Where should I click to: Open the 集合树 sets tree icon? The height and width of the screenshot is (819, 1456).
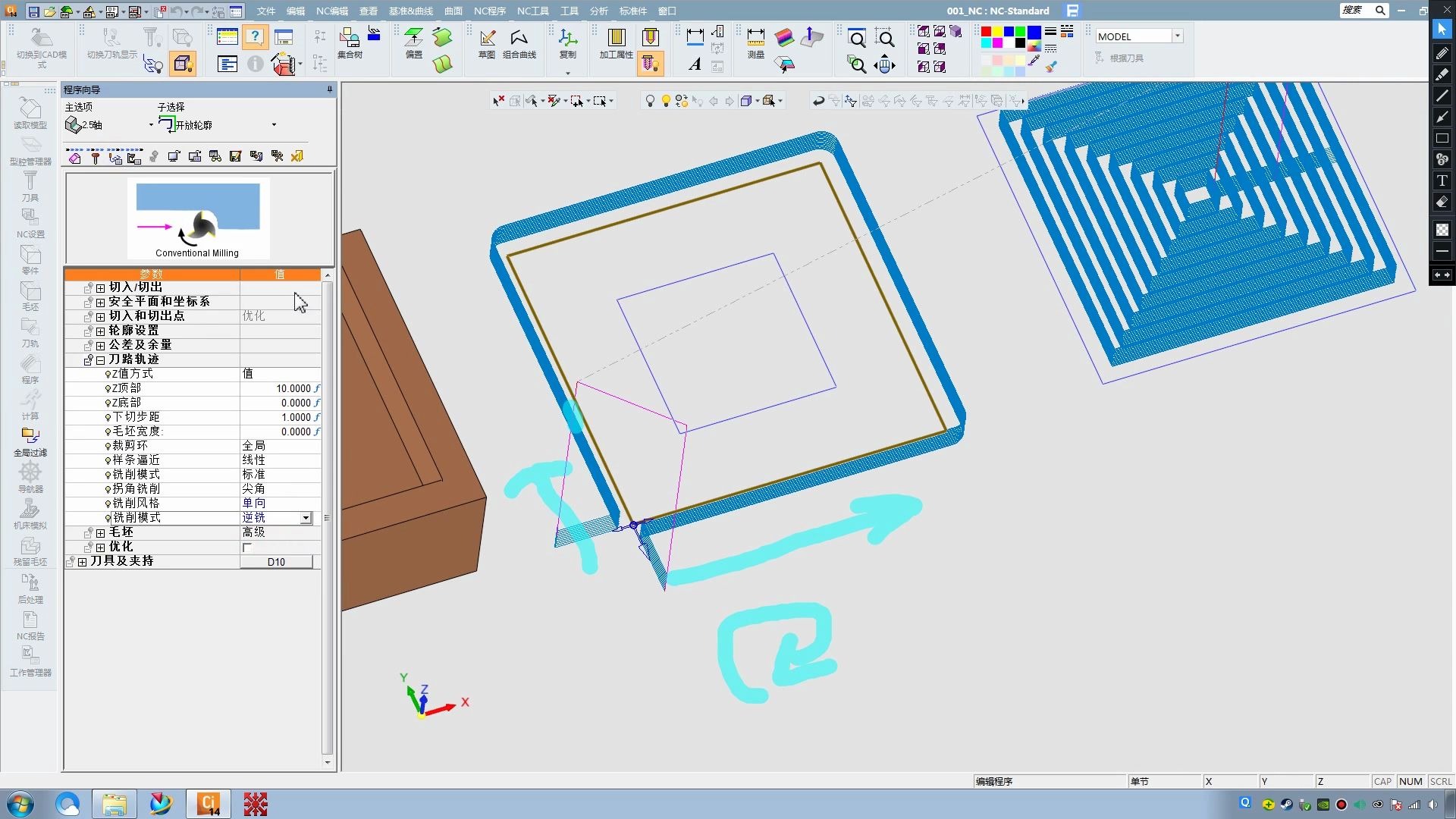point(349,39)
